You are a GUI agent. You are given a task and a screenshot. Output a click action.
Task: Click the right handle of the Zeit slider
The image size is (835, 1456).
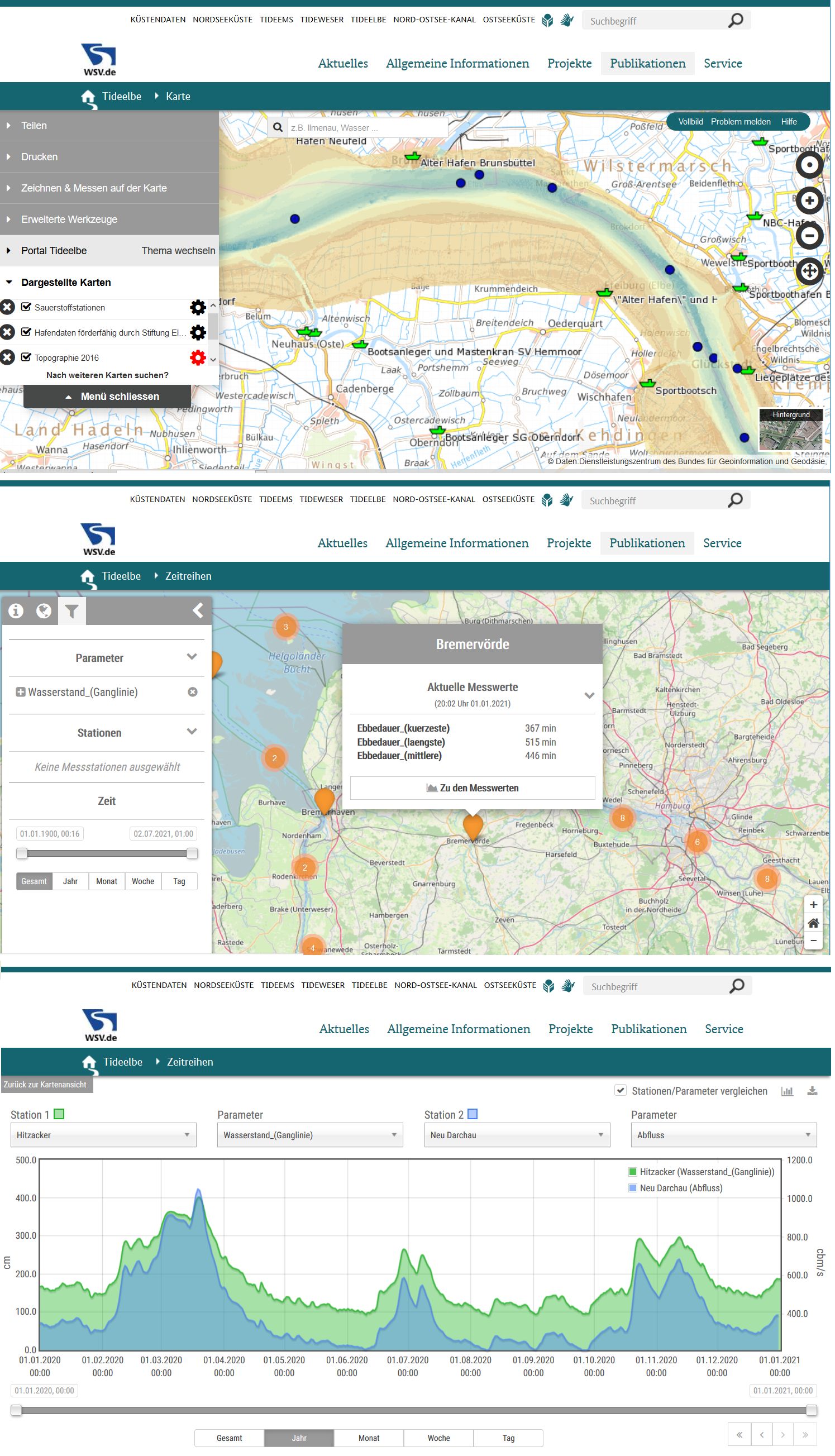193,855
